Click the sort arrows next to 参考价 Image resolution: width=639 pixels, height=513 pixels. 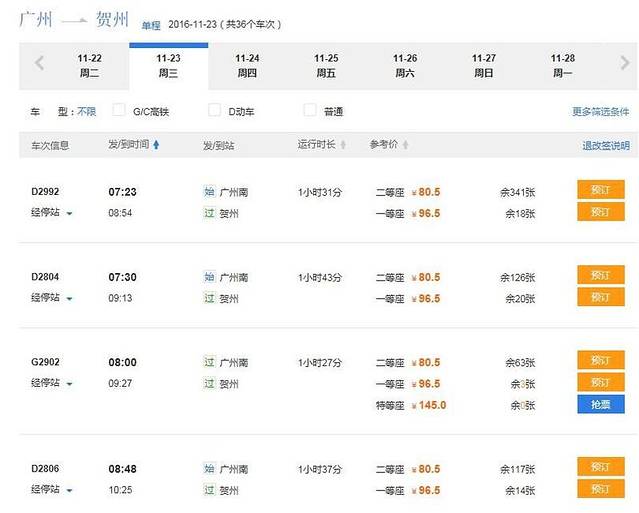(x=405, y=145)
